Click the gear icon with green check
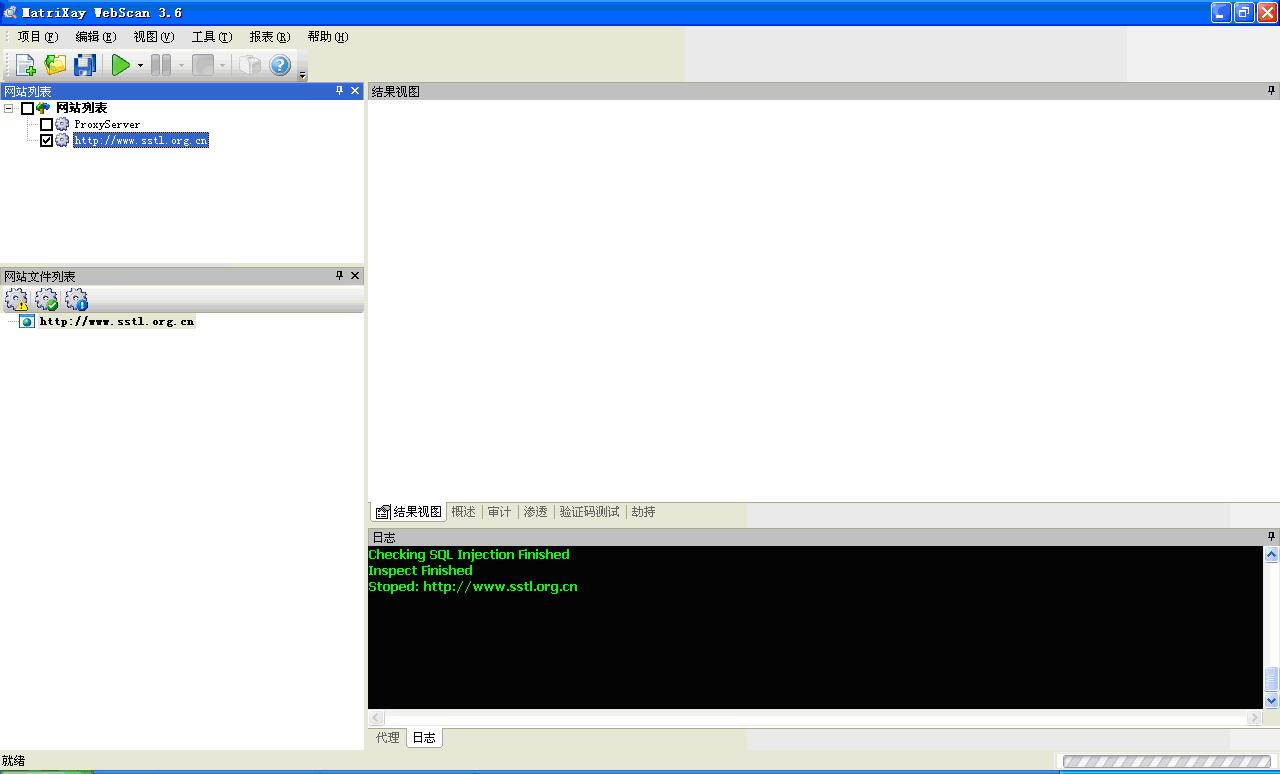1280x774 pixels. coord(46,299)
